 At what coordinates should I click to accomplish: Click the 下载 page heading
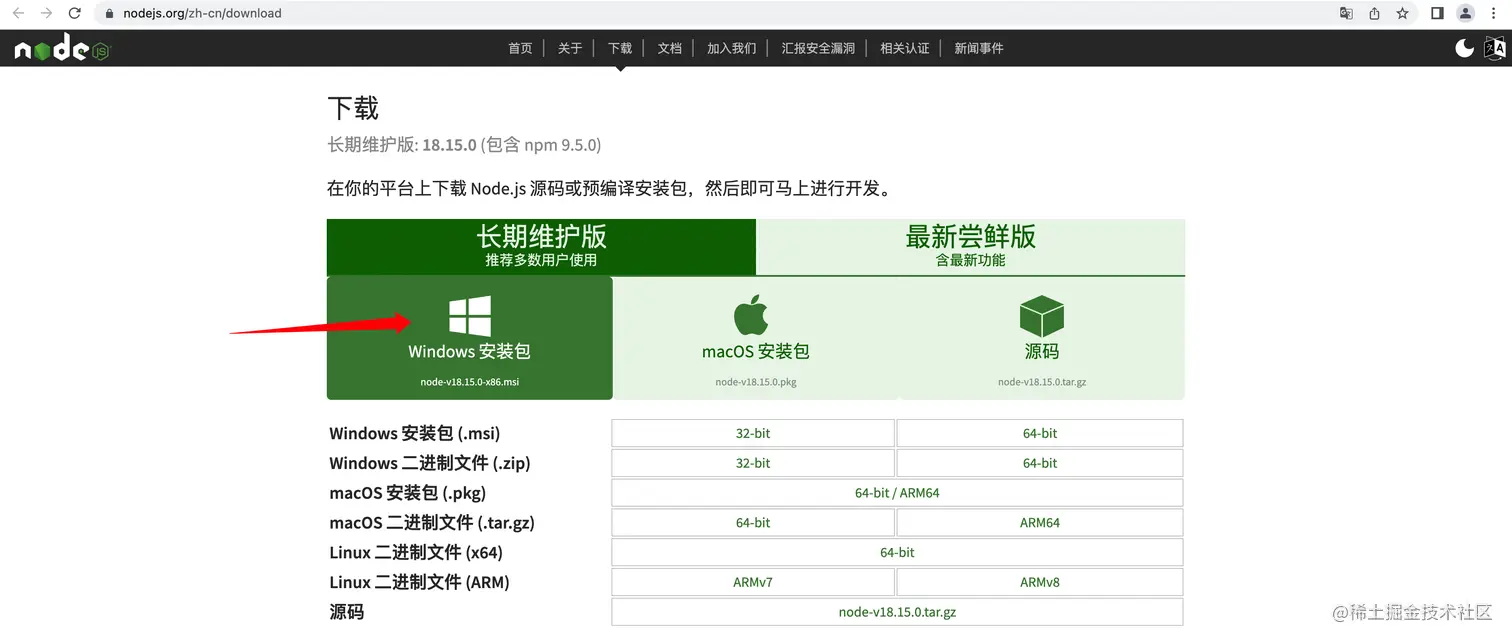pos(353,108)
